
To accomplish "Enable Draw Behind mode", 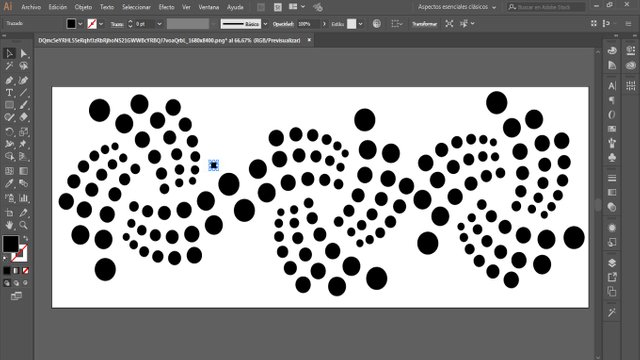I will click(x=16, y=282).
